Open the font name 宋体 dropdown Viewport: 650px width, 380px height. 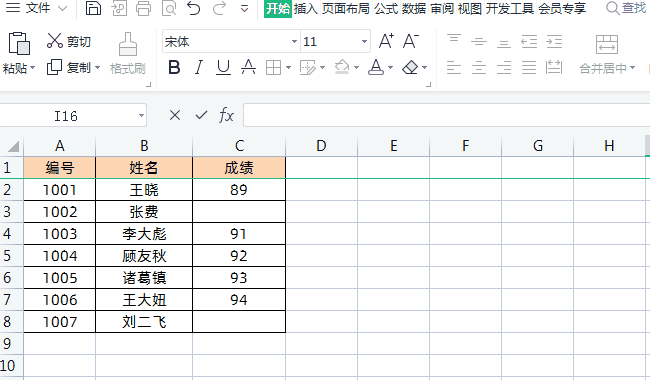[294, 41]
